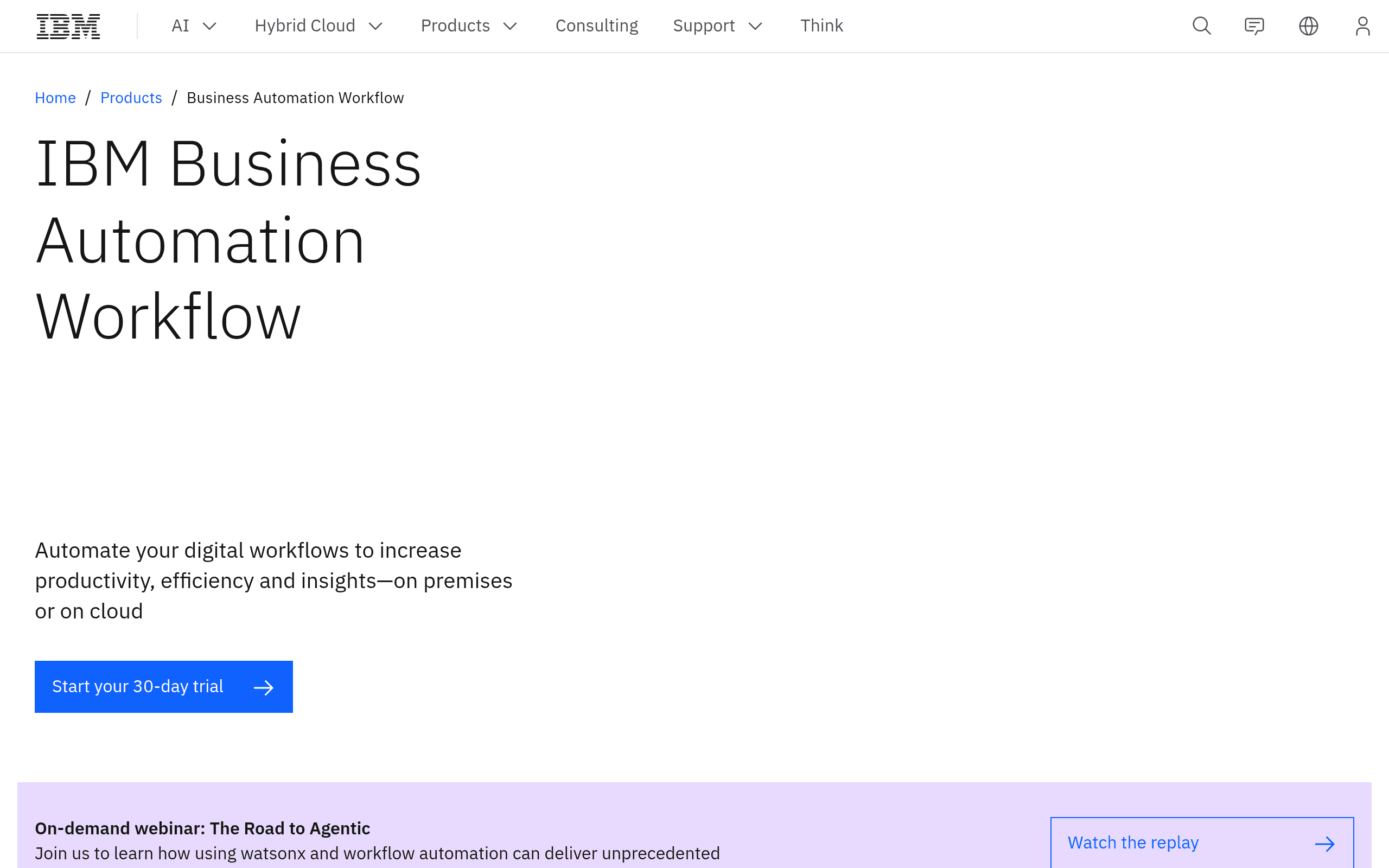The width and height of the screenshot is (1389, 868).
Task: Expand the Hybrid Cloud menu
Action: click(318, 26)
